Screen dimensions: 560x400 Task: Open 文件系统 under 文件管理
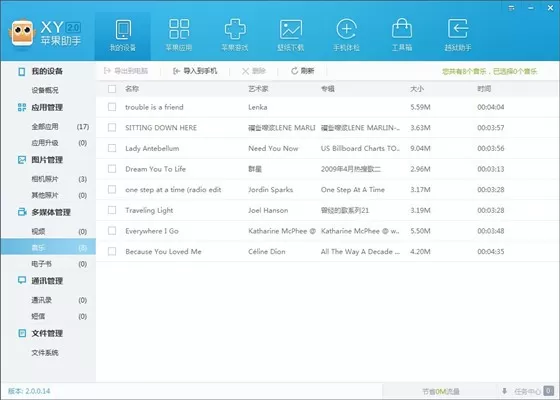pyautogui.click(x=45, y=352)
